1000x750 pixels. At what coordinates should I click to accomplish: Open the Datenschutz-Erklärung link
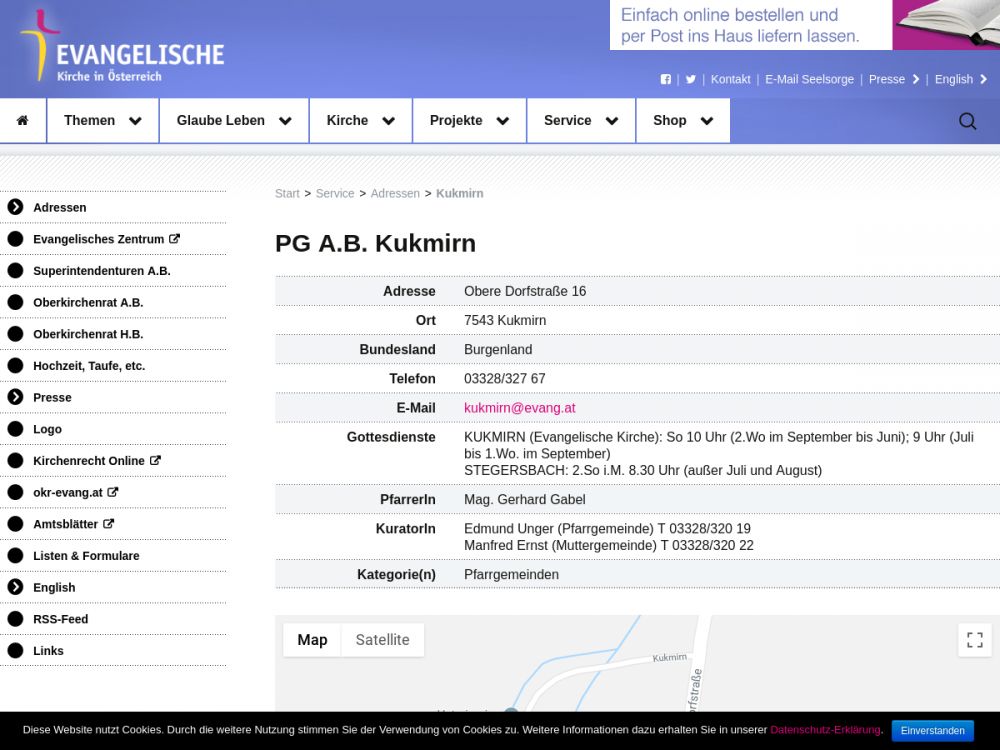[x=825, y=730]
